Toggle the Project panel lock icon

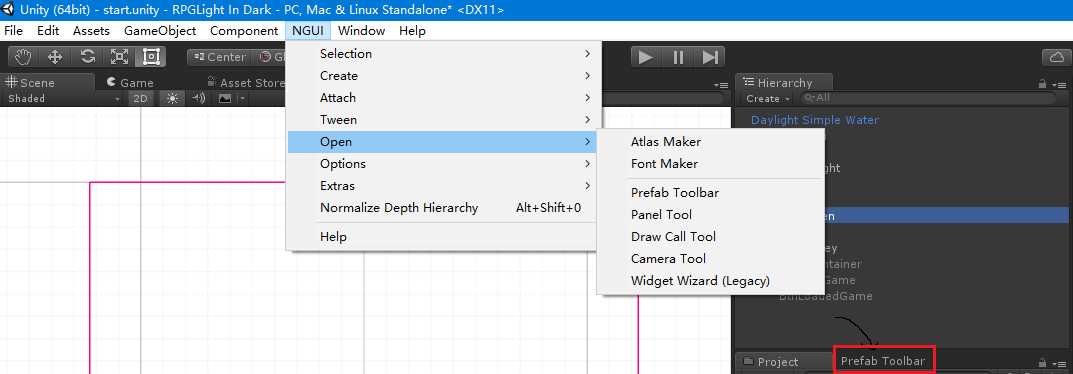1042,362
